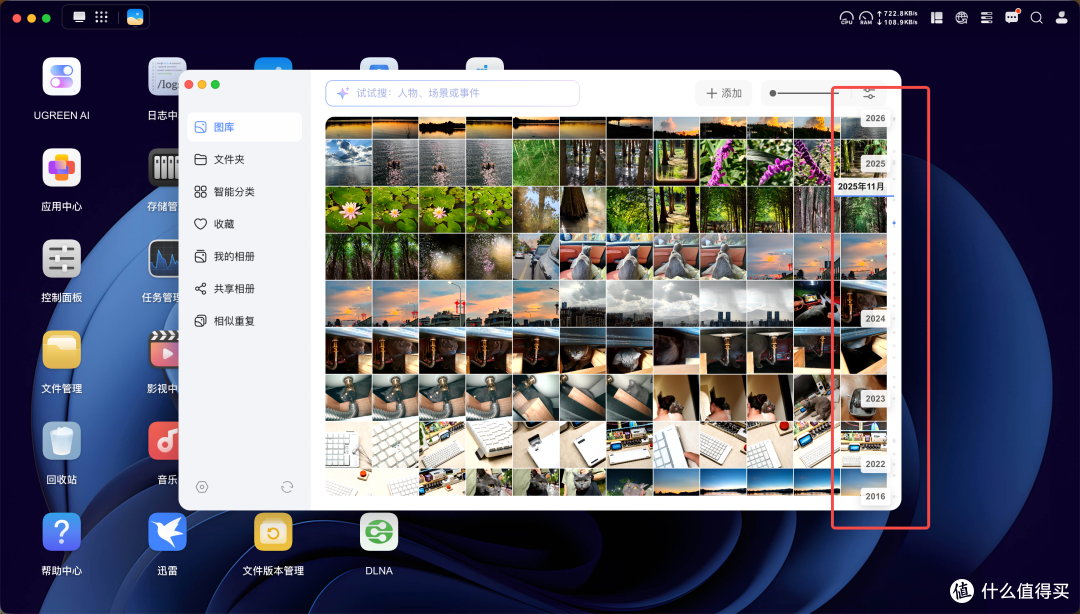Open the top bar search icon

click(1036, 18)
